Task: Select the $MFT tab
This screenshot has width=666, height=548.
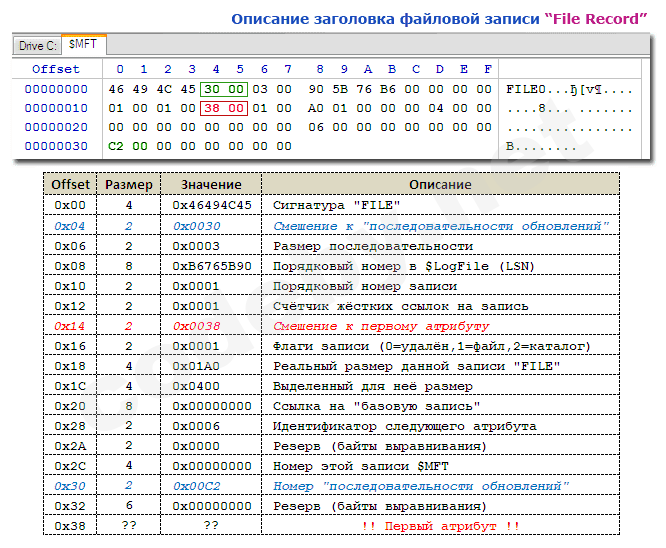Action: tap(84, 45)
